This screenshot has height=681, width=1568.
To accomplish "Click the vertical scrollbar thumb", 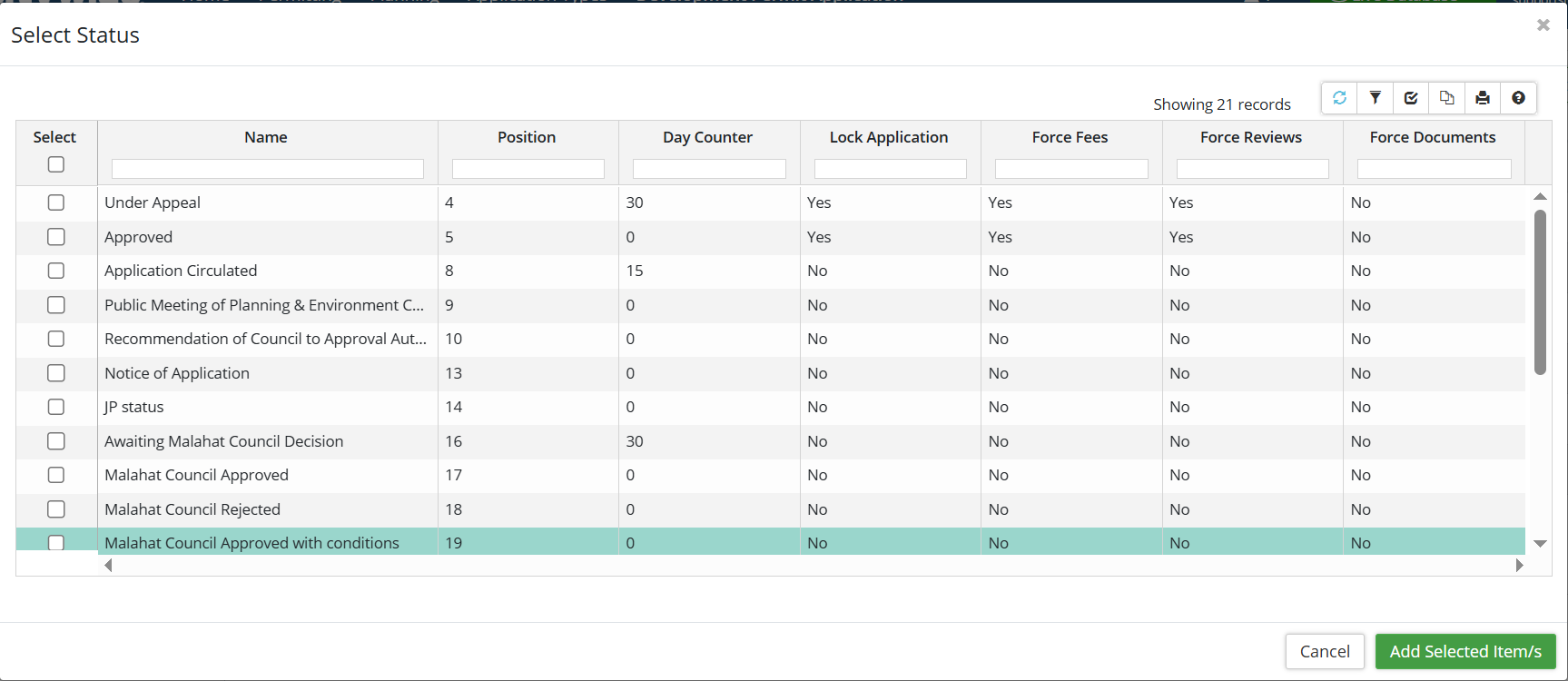I will point(1540,291).
